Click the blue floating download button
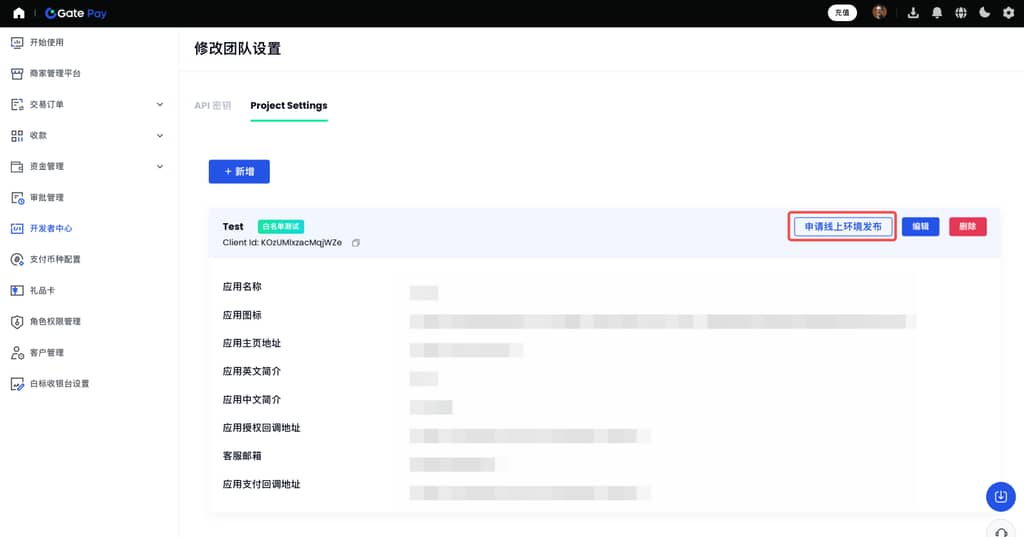The width and height of the screenshot is (1024, 537). (x=1000, y=496)
